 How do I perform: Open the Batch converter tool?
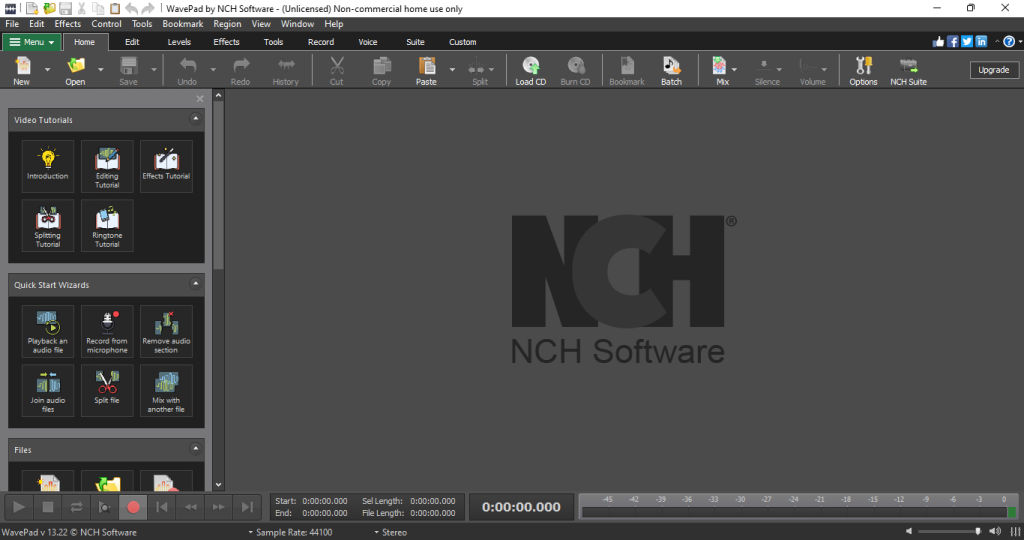point(671,70)
